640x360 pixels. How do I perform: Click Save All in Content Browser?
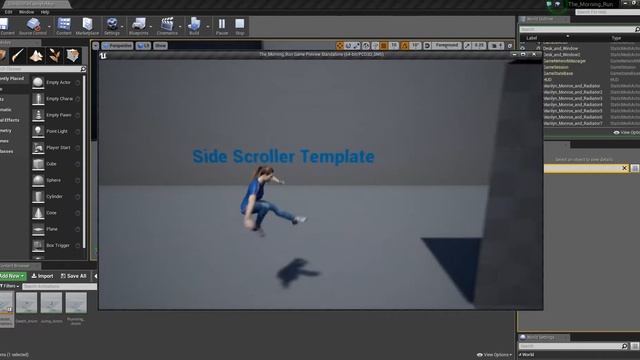point(73,276)
